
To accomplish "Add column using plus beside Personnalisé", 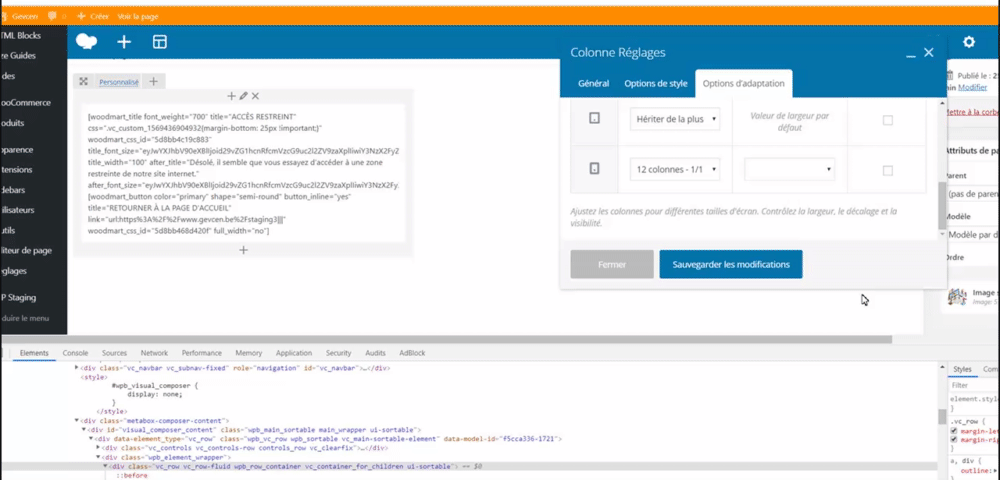I will 153,82.
